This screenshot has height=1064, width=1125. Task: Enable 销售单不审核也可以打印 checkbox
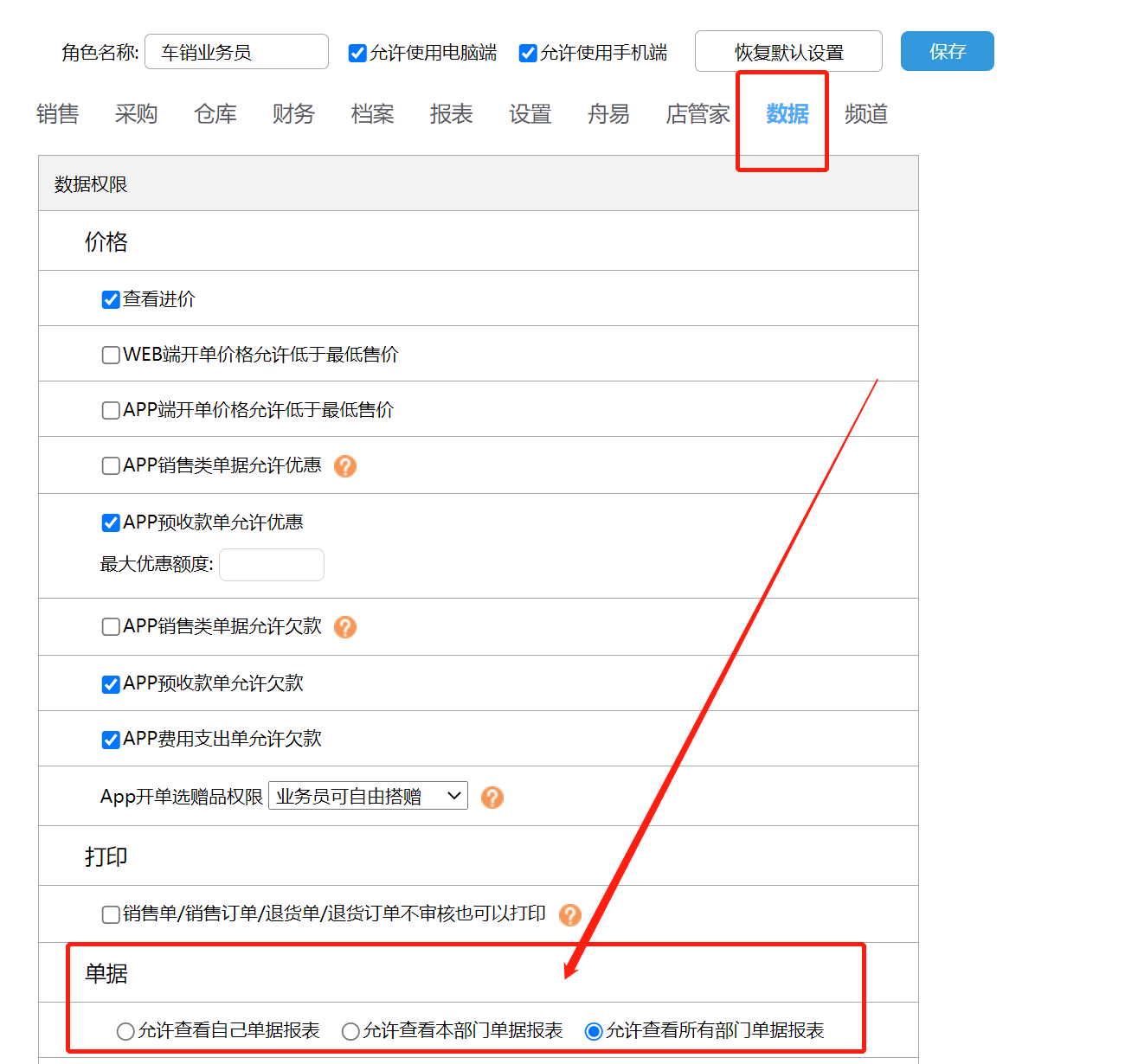(x=111, y=915)
